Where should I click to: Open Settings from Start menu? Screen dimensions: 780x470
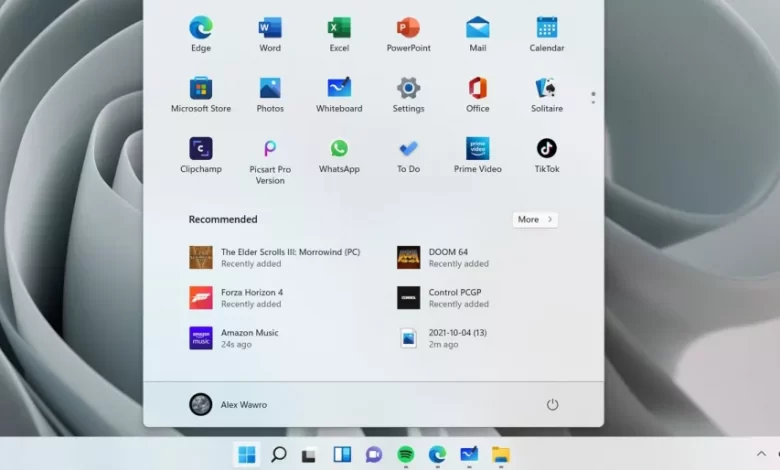click(x=408, y=95)
